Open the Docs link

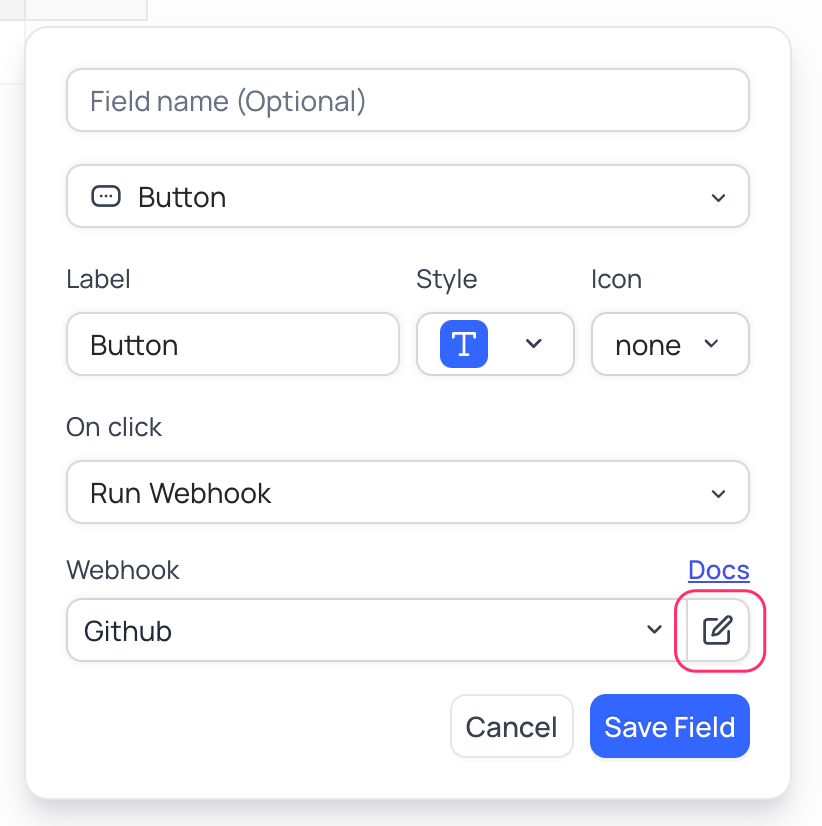coord(718,570)
